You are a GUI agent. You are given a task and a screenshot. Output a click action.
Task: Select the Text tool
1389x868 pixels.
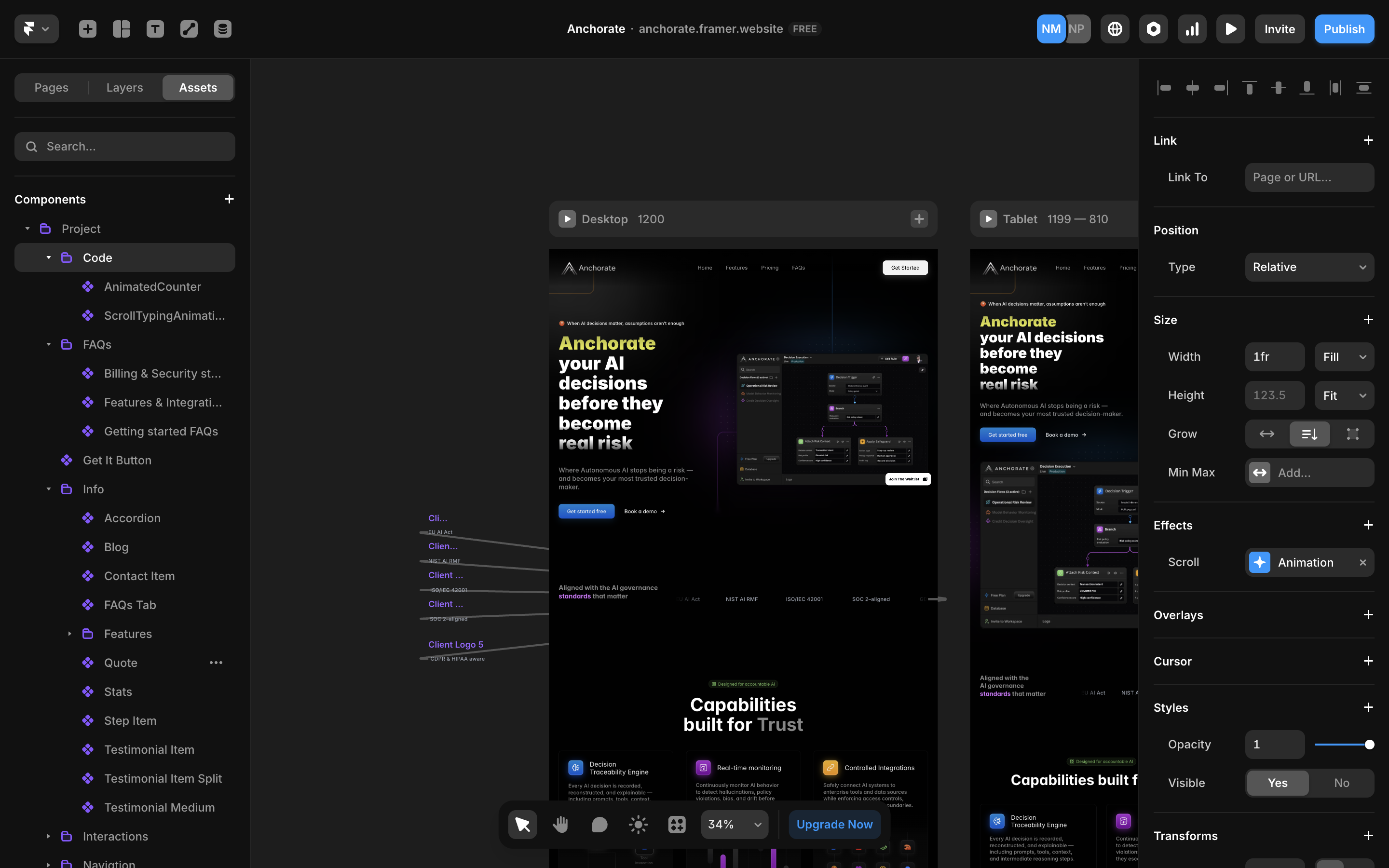(x=155, y=28)
